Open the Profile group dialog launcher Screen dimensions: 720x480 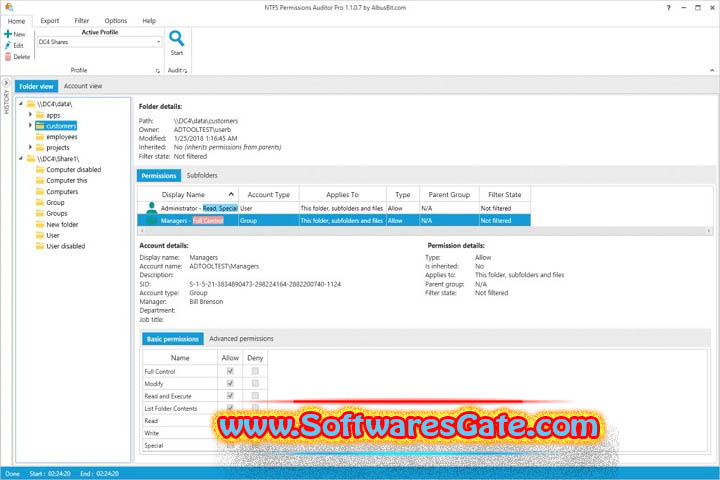pos(158,71)
